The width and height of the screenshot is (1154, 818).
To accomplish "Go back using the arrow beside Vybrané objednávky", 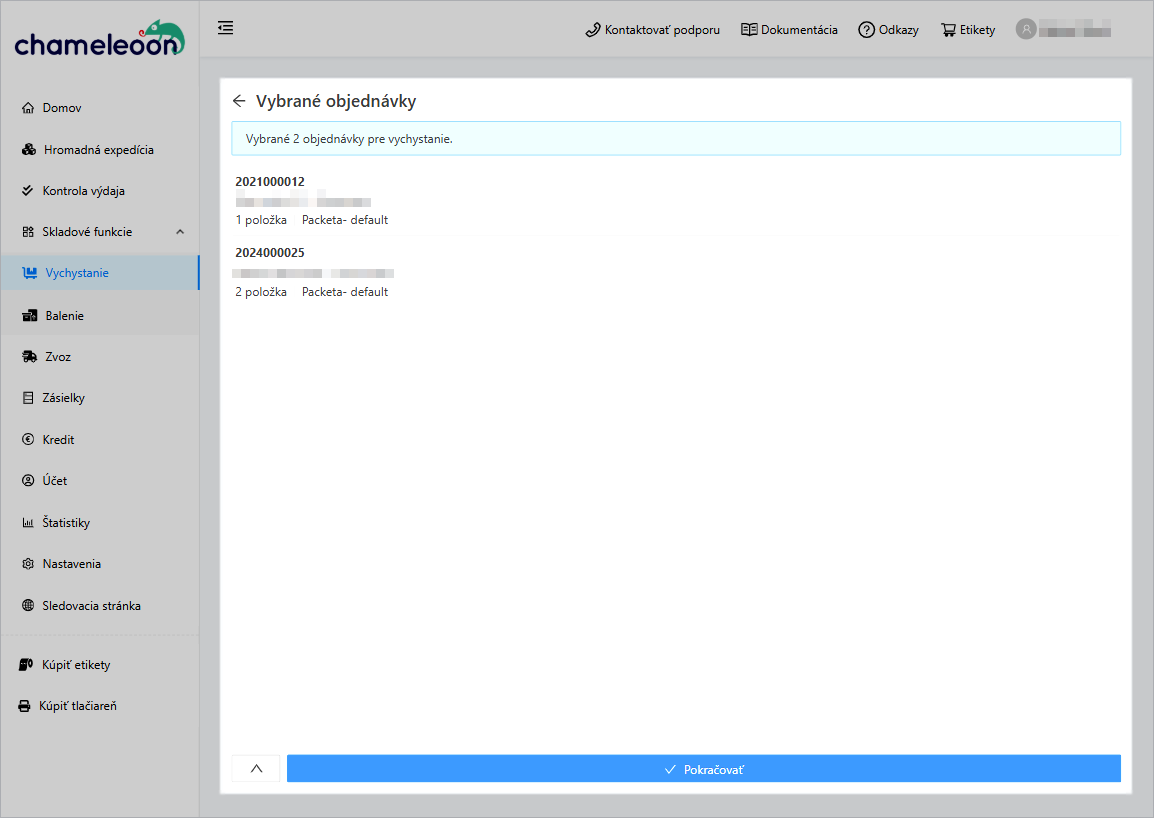I will [239, 101].
